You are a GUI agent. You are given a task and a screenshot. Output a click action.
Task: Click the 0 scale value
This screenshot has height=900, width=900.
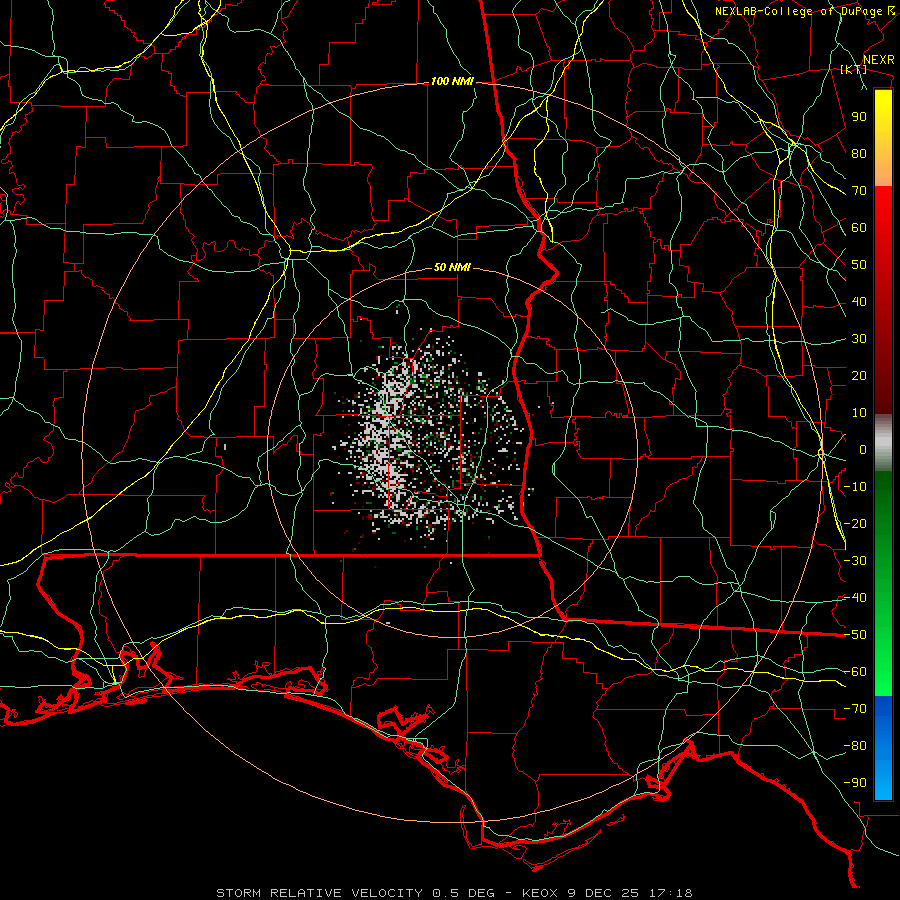coord(863,449)
